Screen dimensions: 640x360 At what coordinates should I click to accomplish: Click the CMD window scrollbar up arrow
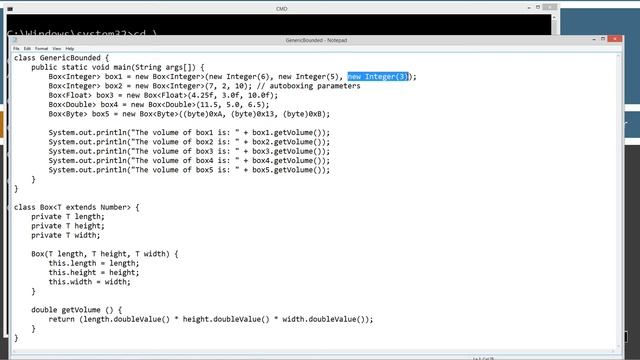point(554,17)
